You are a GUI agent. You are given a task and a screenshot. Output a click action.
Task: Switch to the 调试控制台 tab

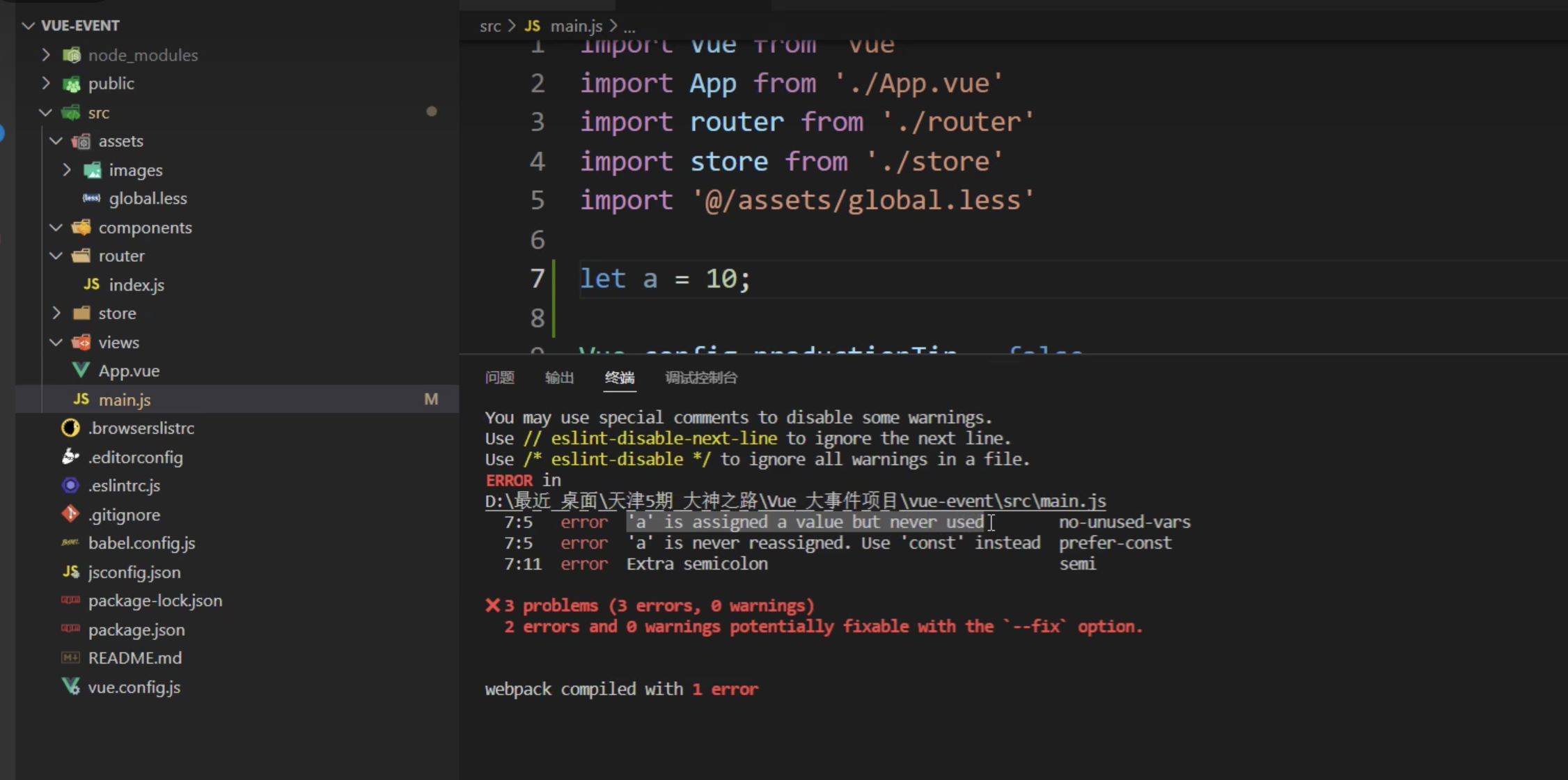pos(700,377)
